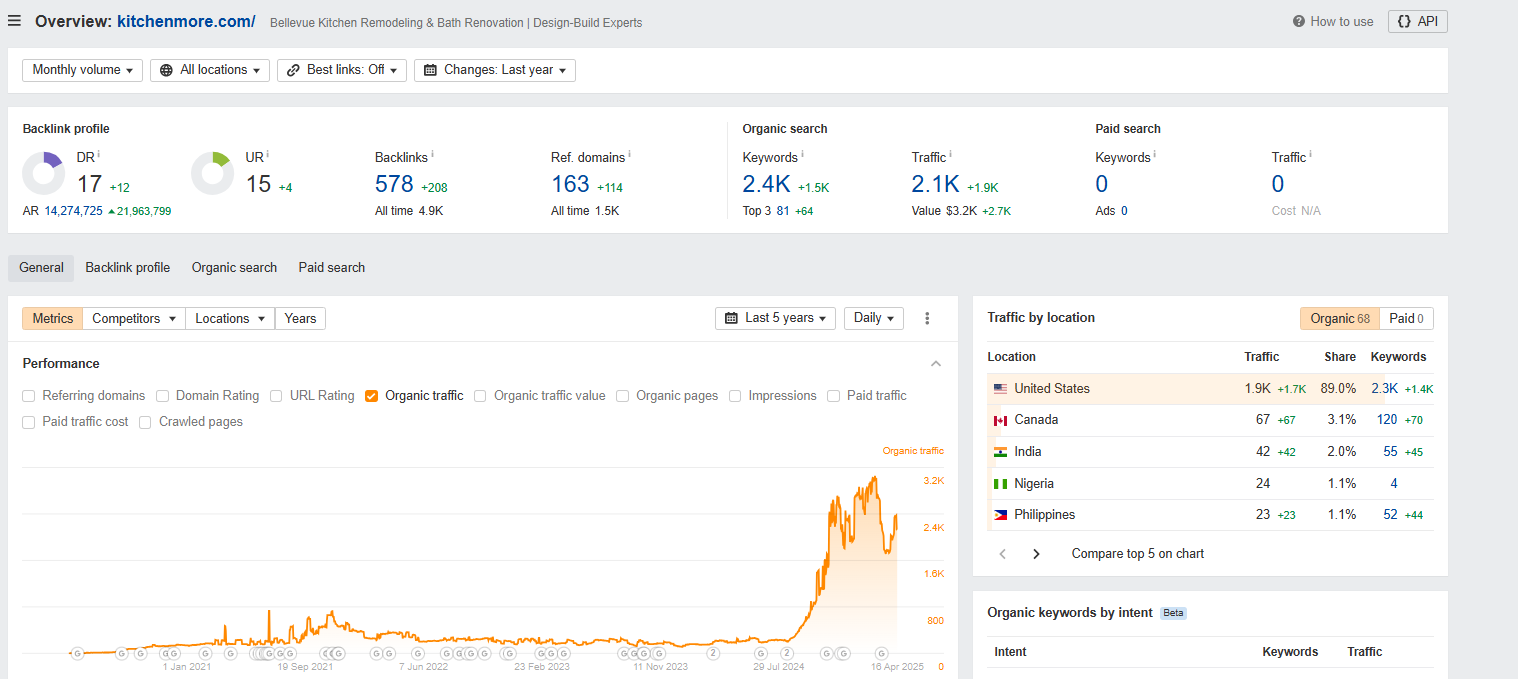Enable the Organic pages checkbox
Image resolution: width=1518 pixels, height=679 pixels.
[623, 396]
